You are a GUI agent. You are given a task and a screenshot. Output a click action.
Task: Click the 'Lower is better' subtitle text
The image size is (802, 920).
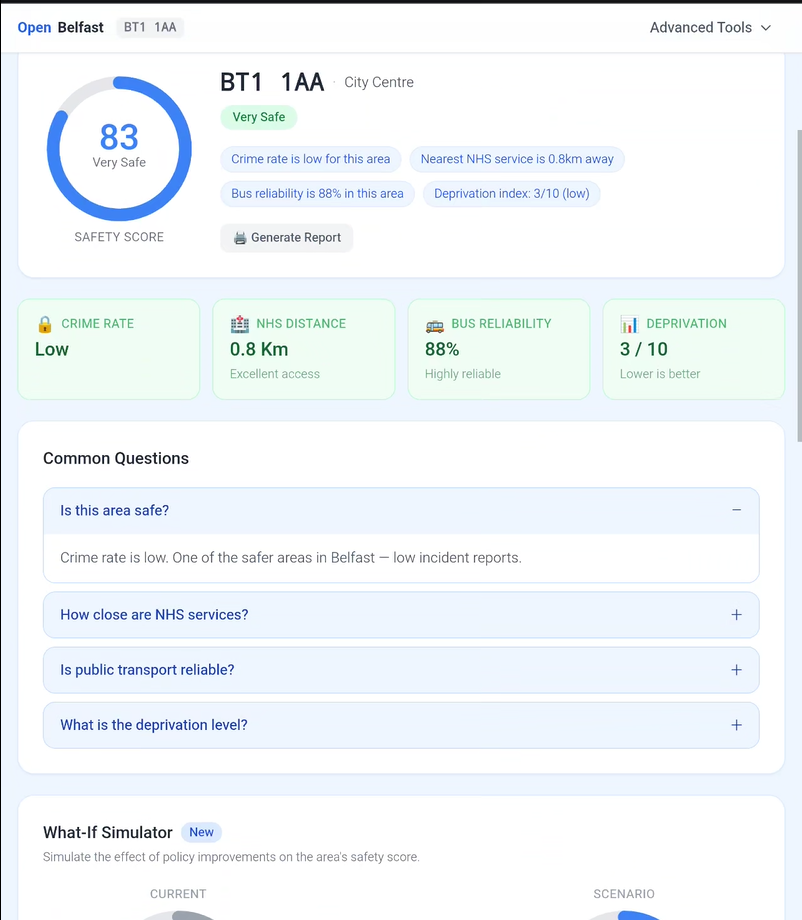pyautogui.click(x=660, y=374)
